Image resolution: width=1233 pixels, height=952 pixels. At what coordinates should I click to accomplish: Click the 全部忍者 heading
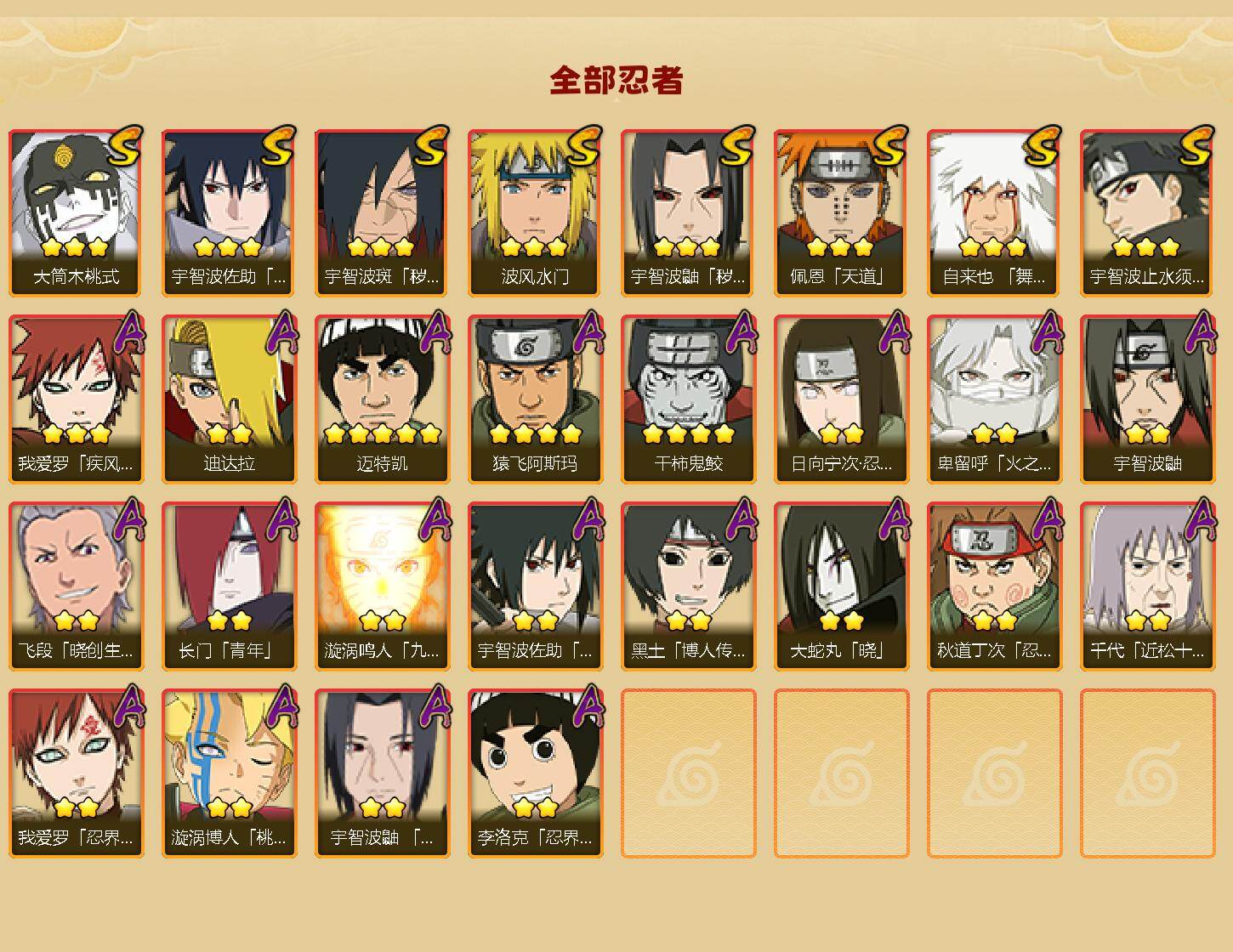coord(616,80)
